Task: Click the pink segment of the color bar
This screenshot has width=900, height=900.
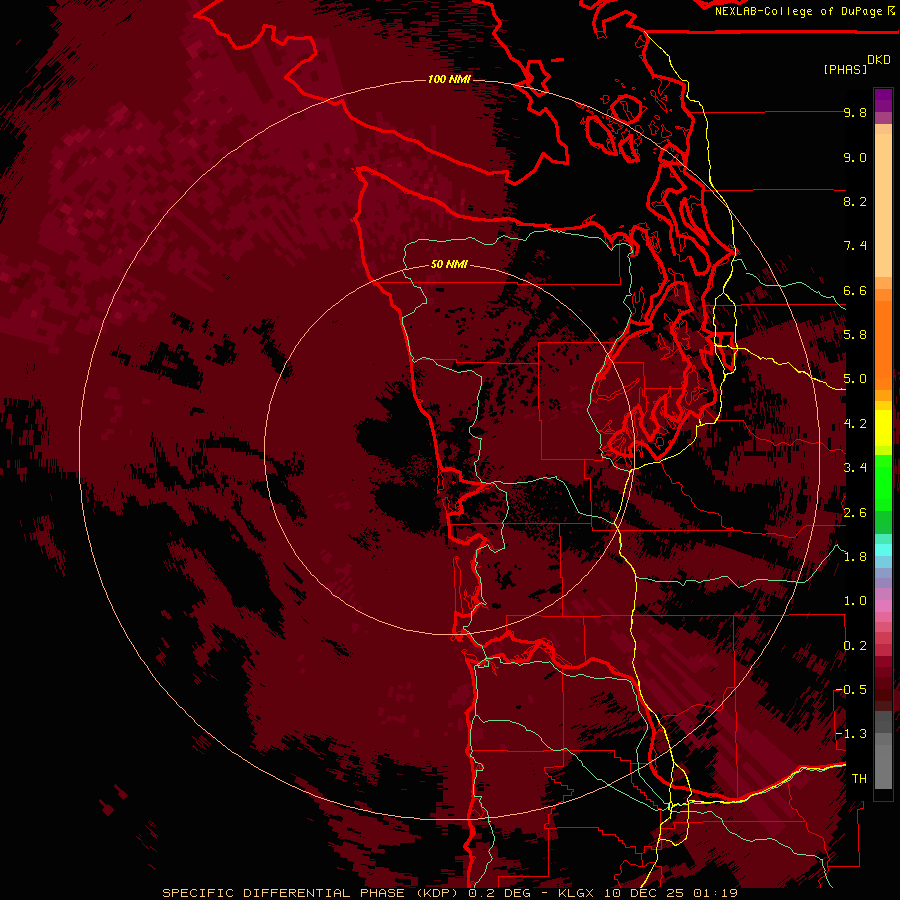Action: point(883,606)
